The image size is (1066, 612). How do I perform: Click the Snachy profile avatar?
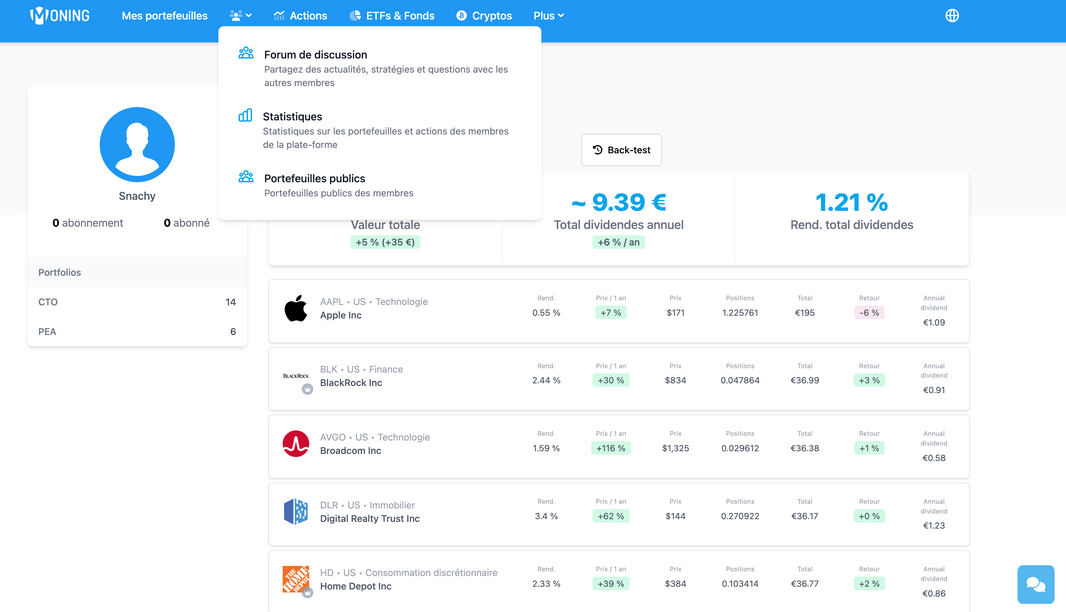pyautogui.click(x=137, y=144)
